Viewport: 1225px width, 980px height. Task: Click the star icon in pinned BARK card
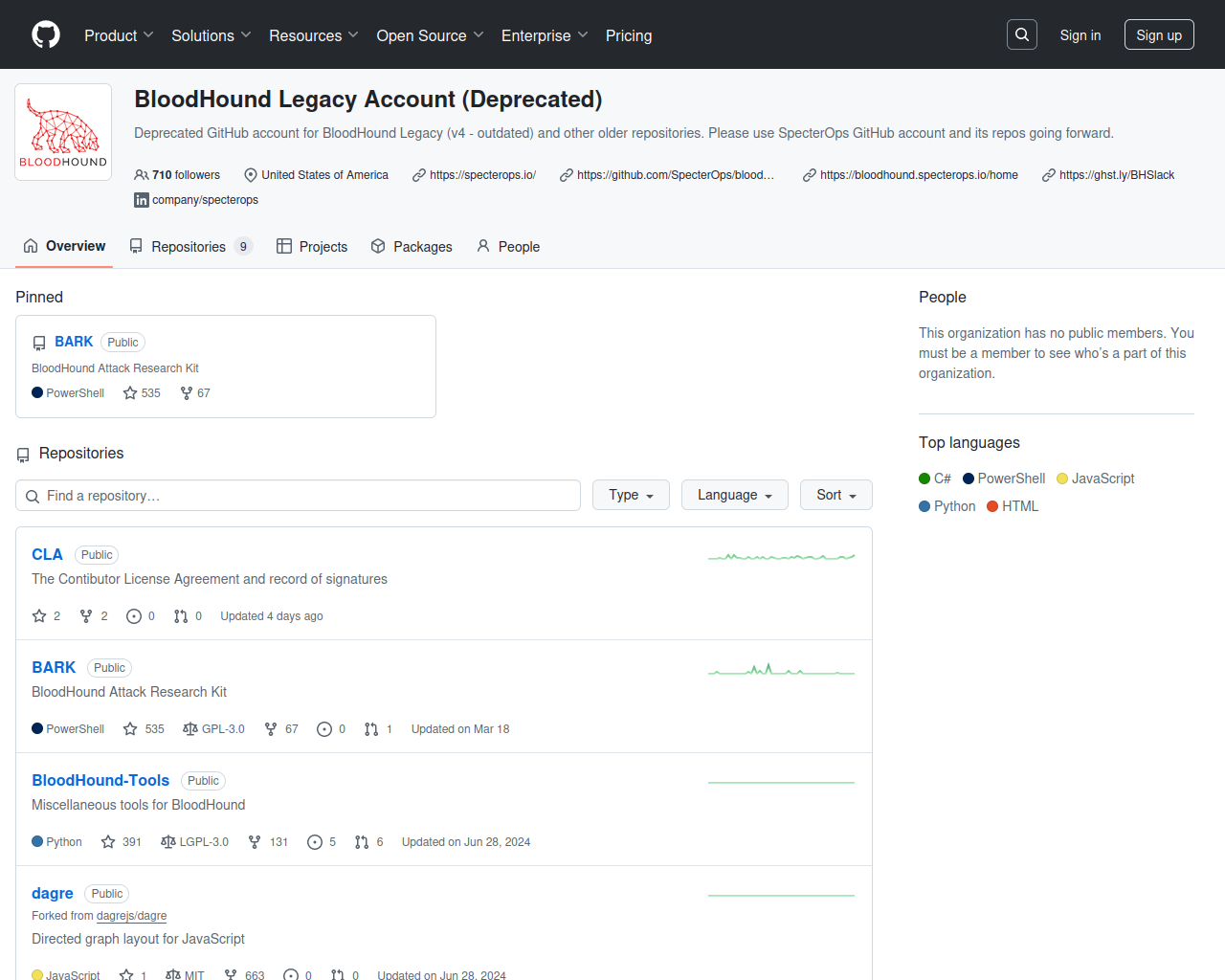pyautogui.click(x=130, y=393)
